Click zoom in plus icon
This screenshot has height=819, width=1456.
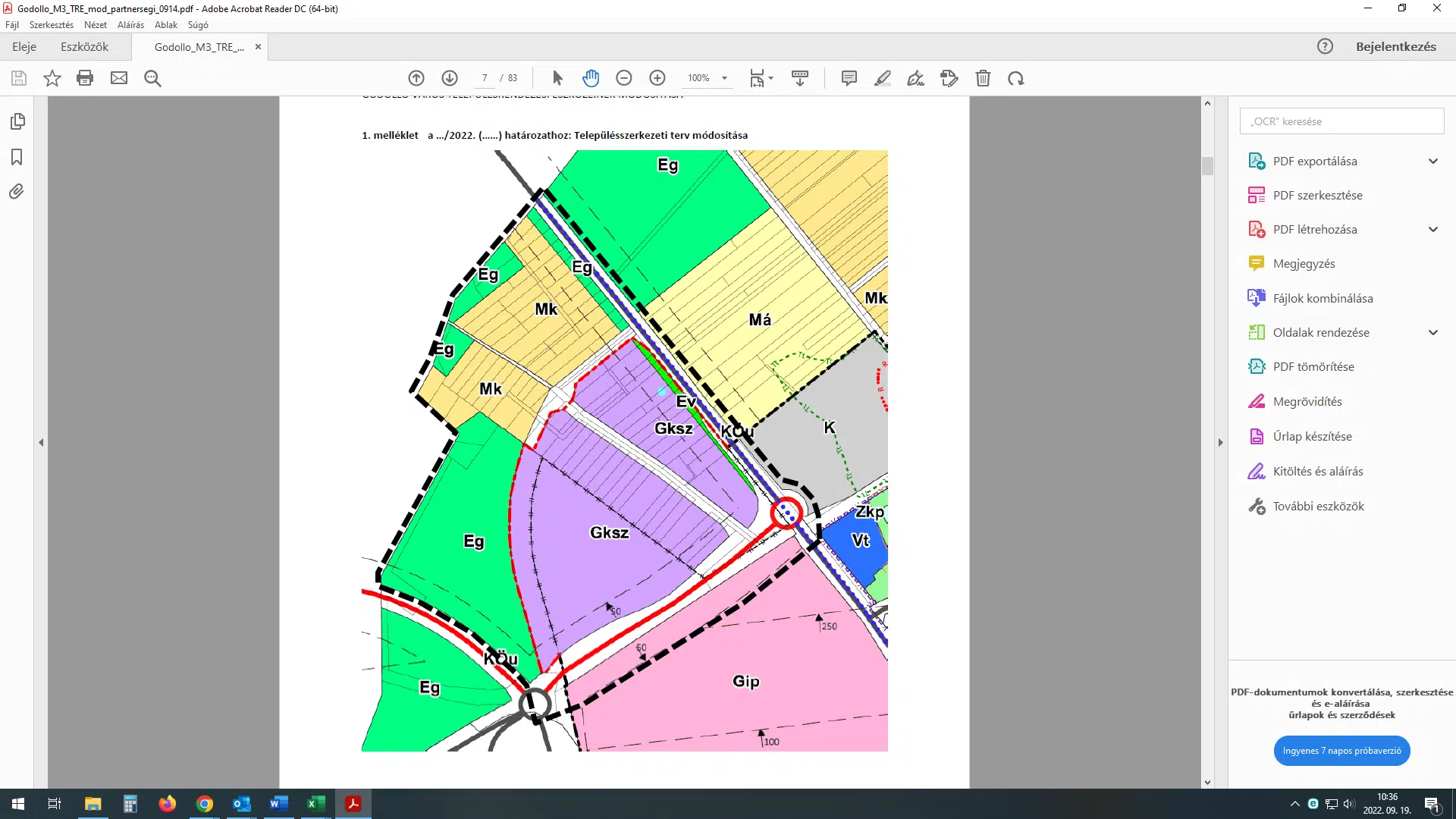pyautogui.click(x=657, y=78)
